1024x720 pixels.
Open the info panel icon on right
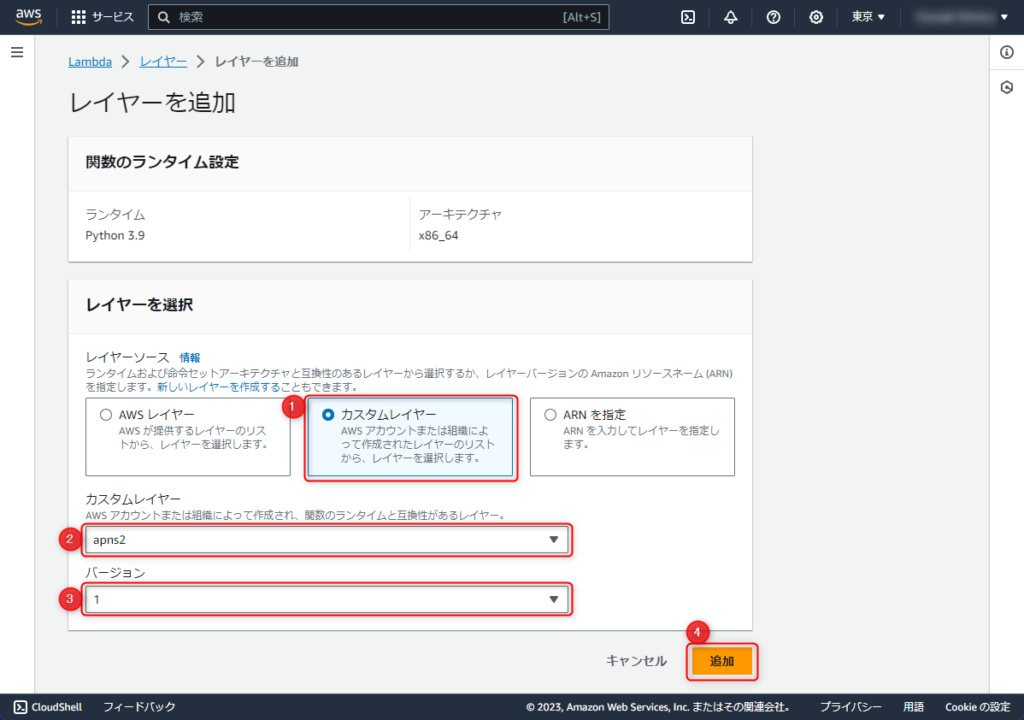coord(1006,52)
